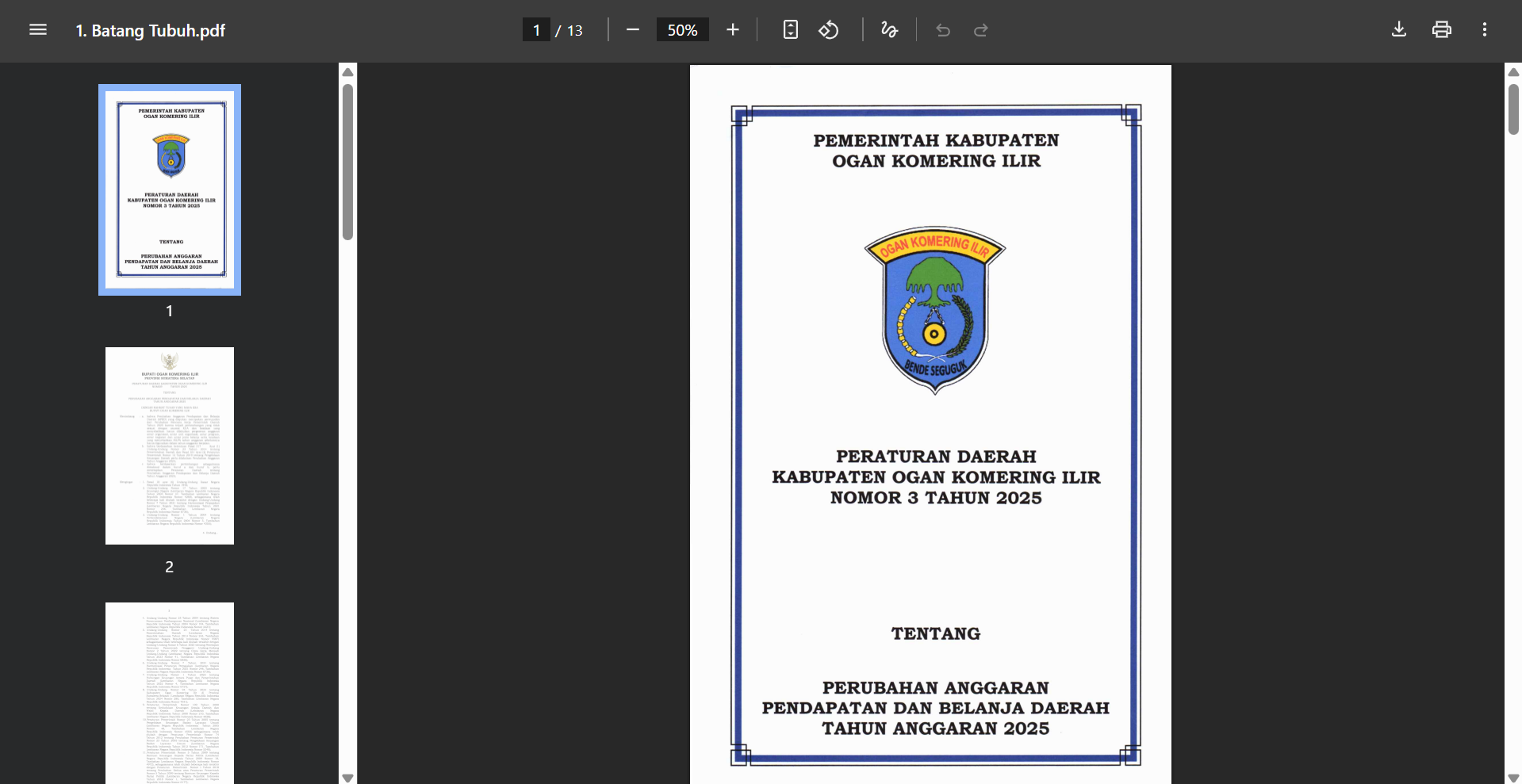The width and height of the screenshot is (1522, 784).
Task: Click the 50% zoom level field
Action: [682, 30]
